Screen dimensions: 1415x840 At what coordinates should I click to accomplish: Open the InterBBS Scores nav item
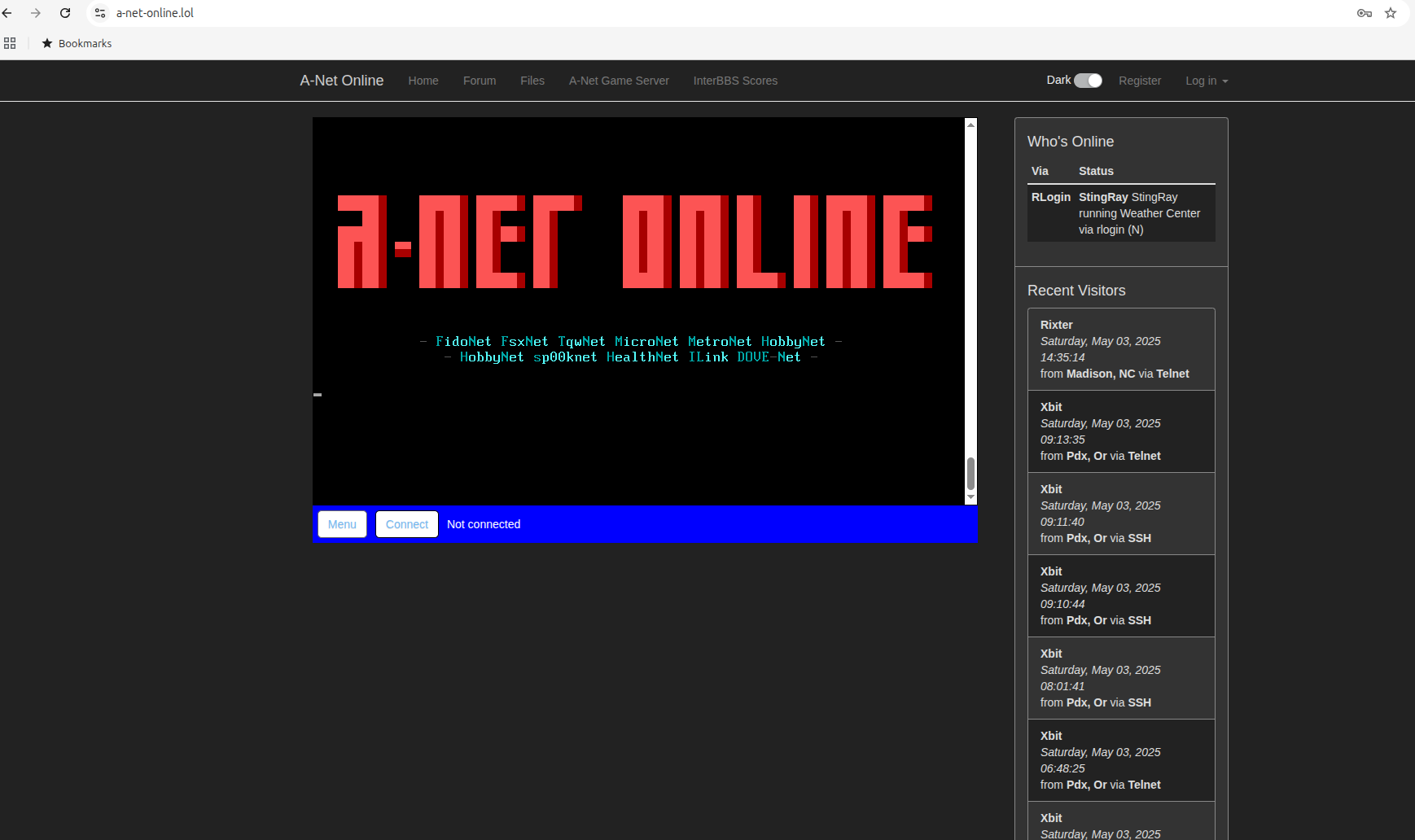point(735,81)
